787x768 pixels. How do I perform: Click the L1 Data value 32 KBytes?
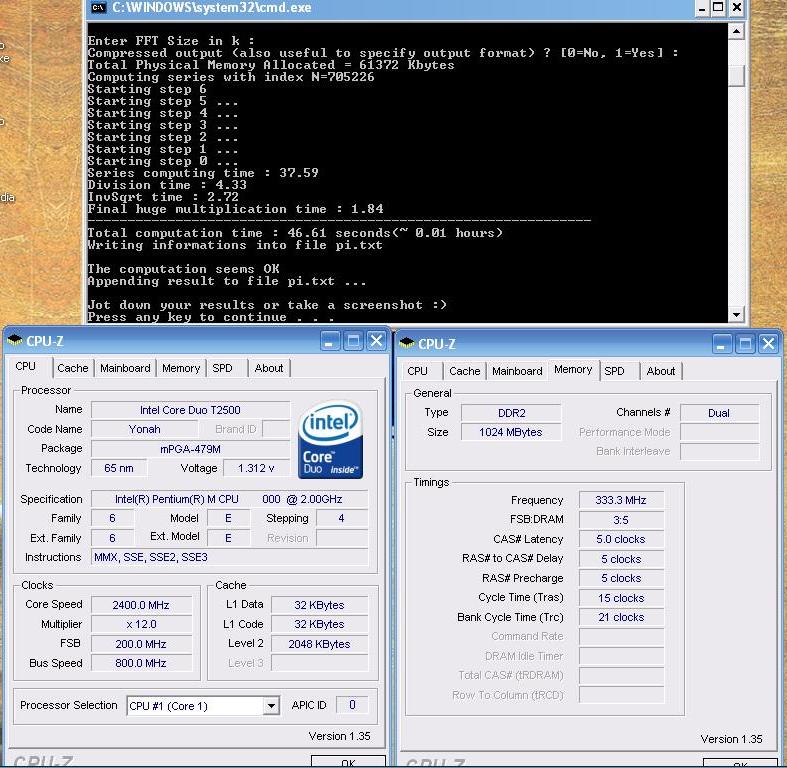[x=319, y=605]
